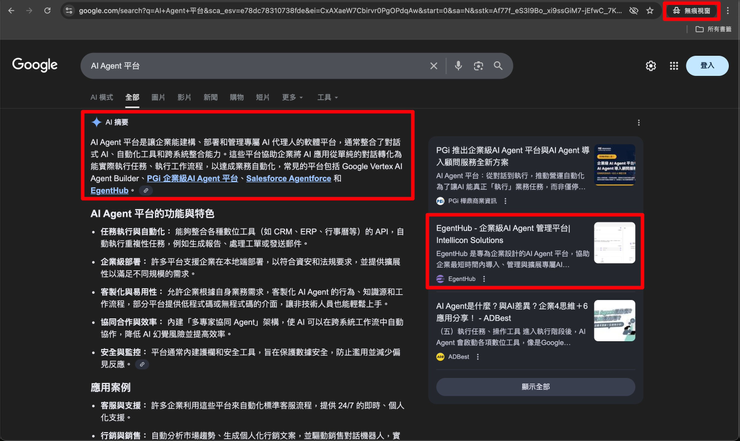Open the Salesforce Agentforce link
This screenshot has height=441, width=740.
tap(288, 178)
